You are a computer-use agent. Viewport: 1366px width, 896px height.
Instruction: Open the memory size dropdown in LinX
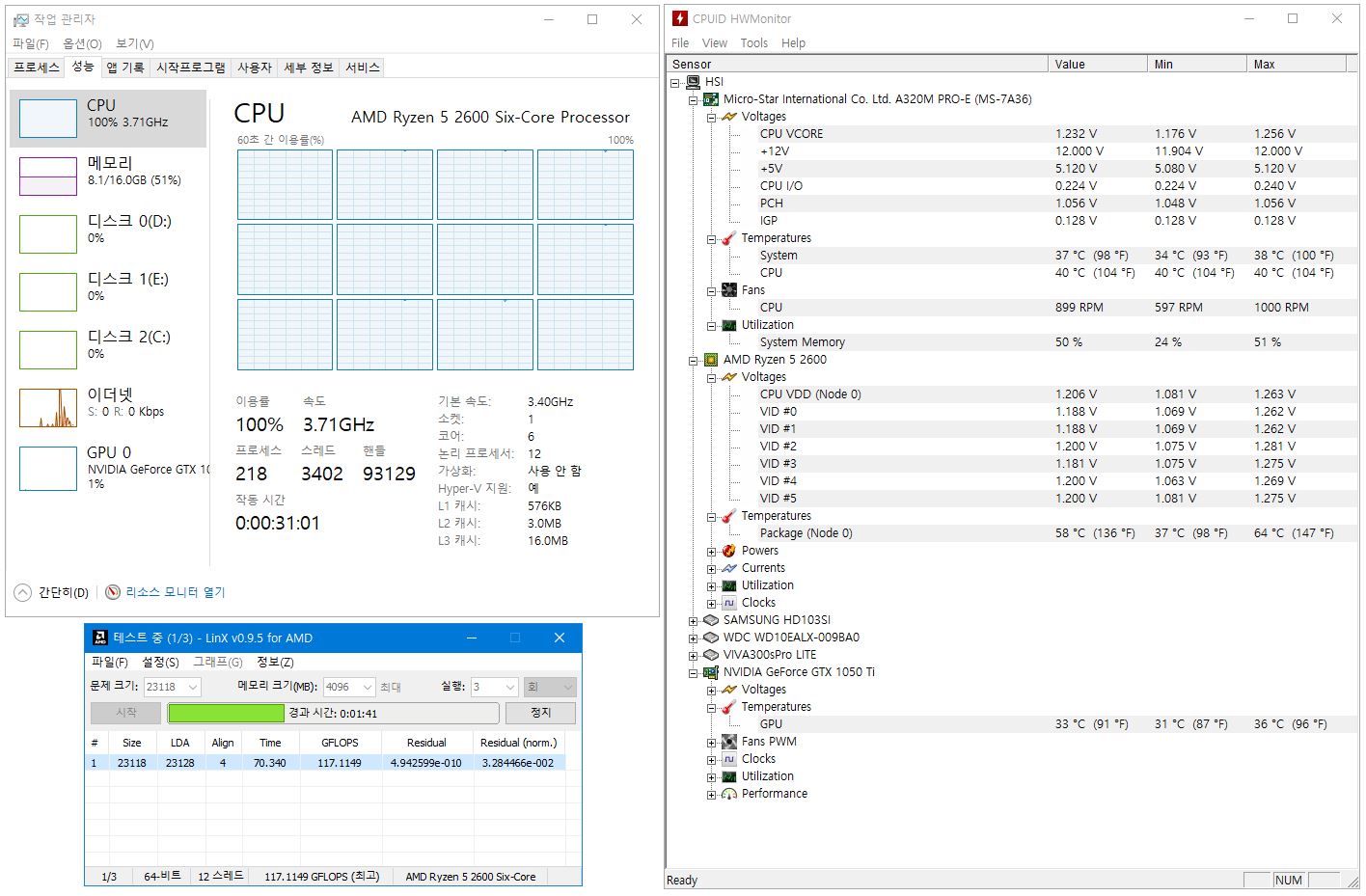click(x=367, y=687)
